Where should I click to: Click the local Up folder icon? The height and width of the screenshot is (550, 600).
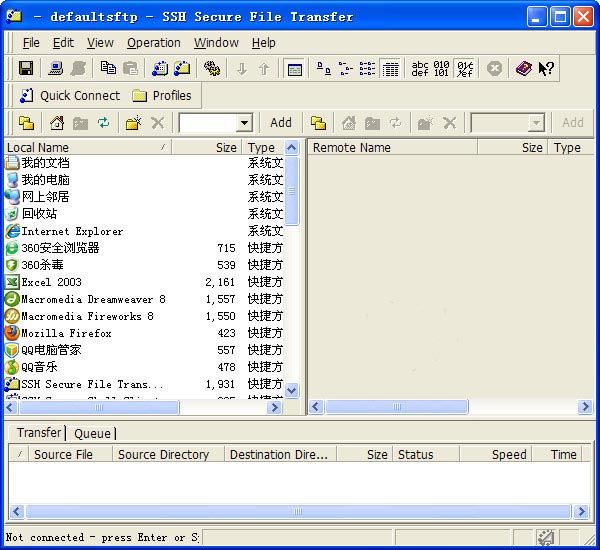pyautogui.click(x=26, y=123)
